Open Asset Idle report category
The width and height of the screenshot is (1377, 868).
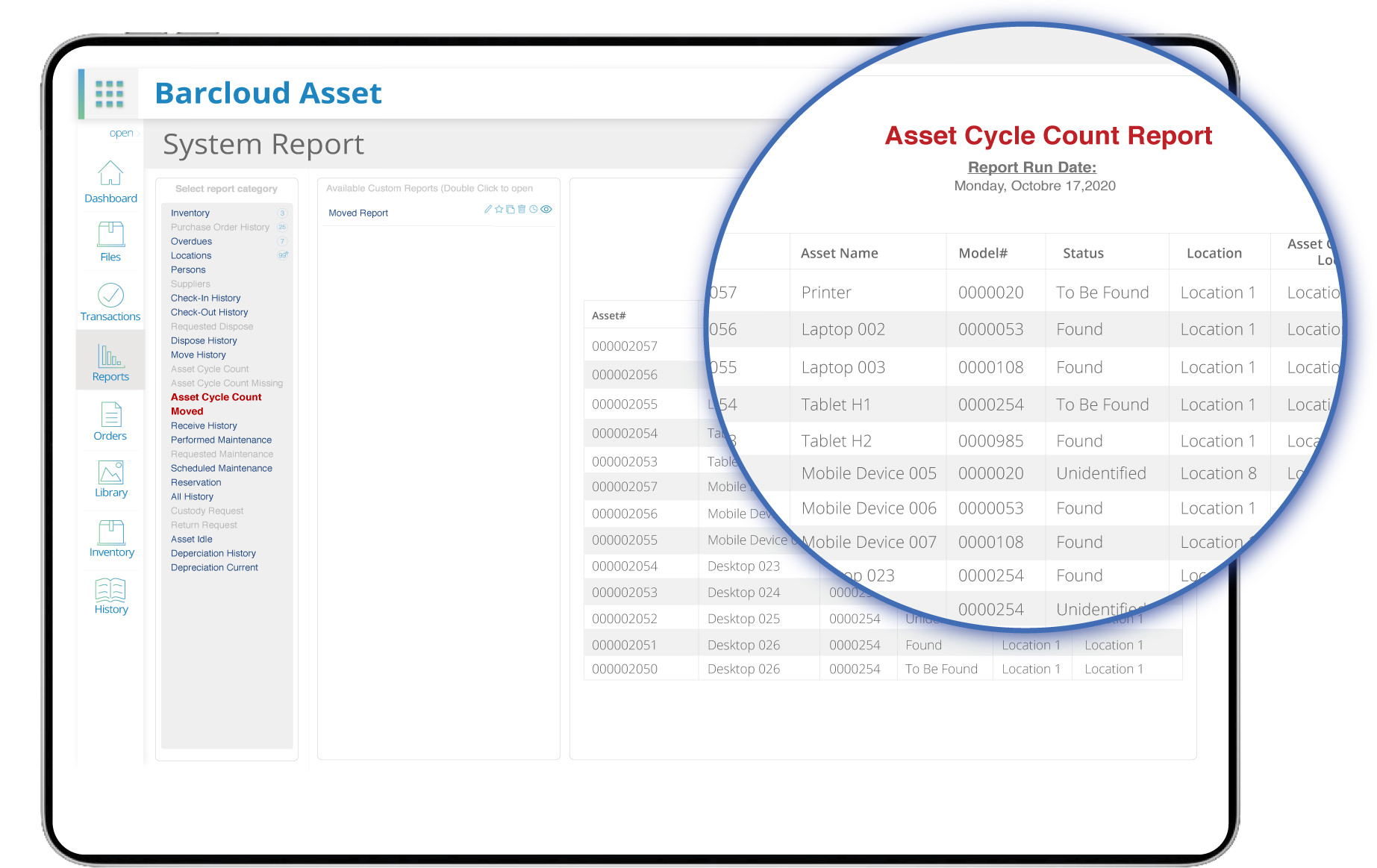click(192, 540)
